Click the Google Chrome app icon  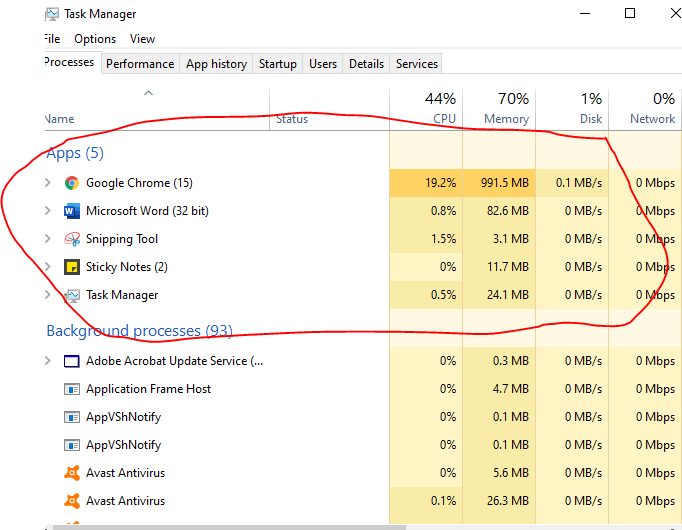point(72,183)
